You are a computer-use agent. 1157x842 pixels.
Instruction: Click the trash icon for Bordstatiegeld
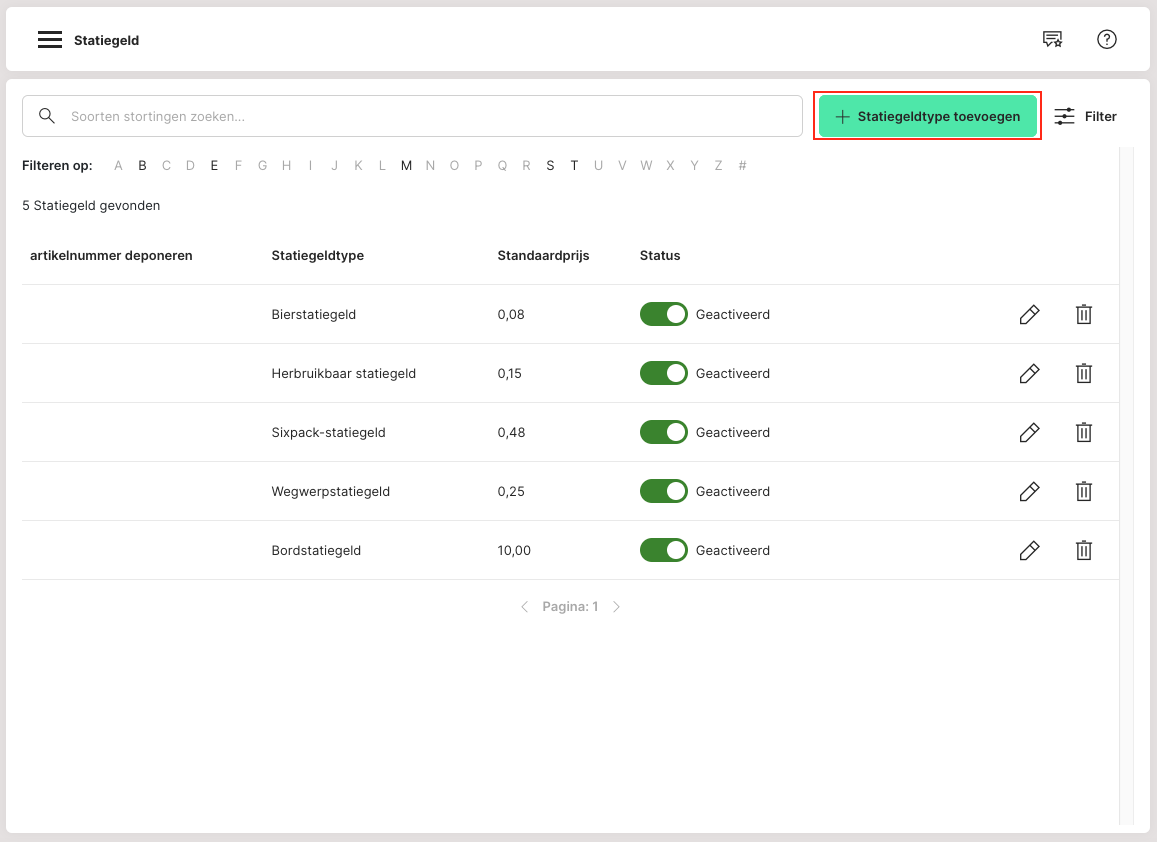coord(1083,551)
